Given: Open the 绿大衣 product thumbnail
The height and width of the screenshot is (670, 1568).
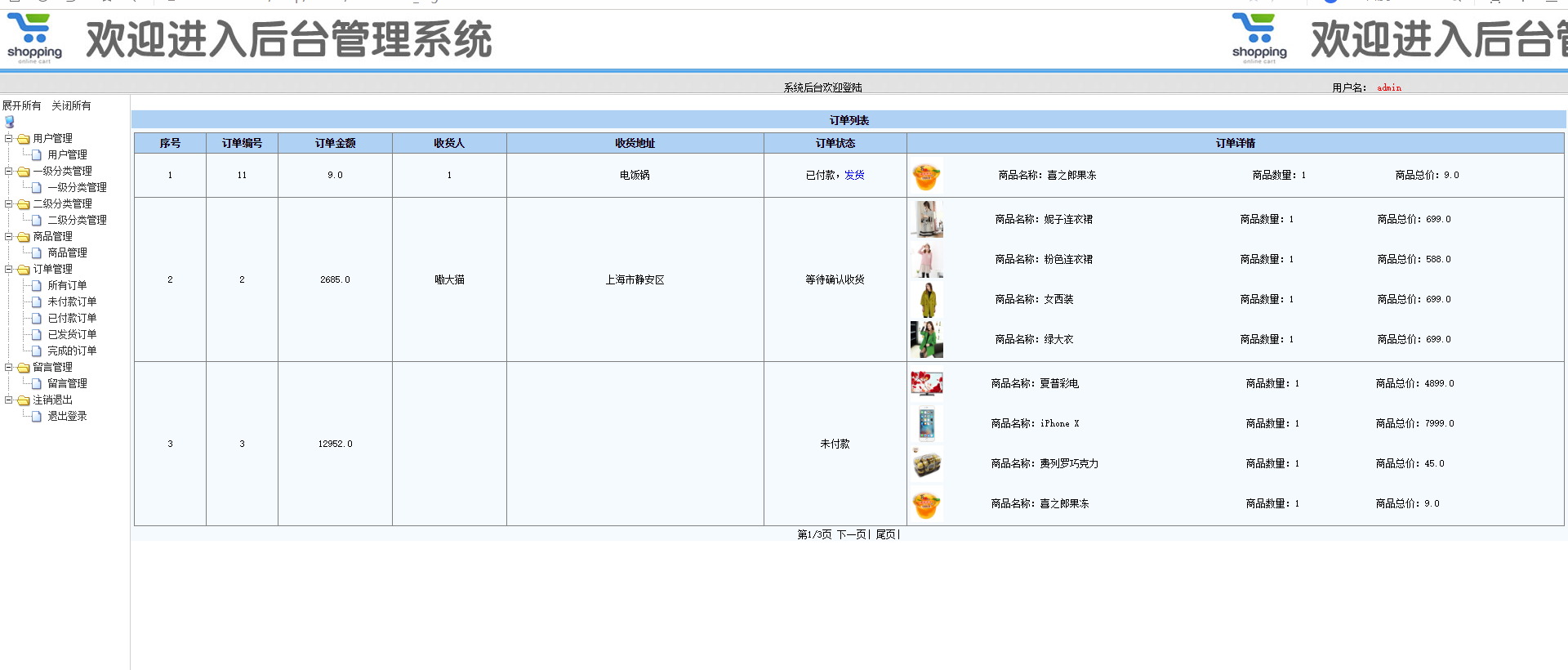Looking at the screenshot, I should 926,339.
